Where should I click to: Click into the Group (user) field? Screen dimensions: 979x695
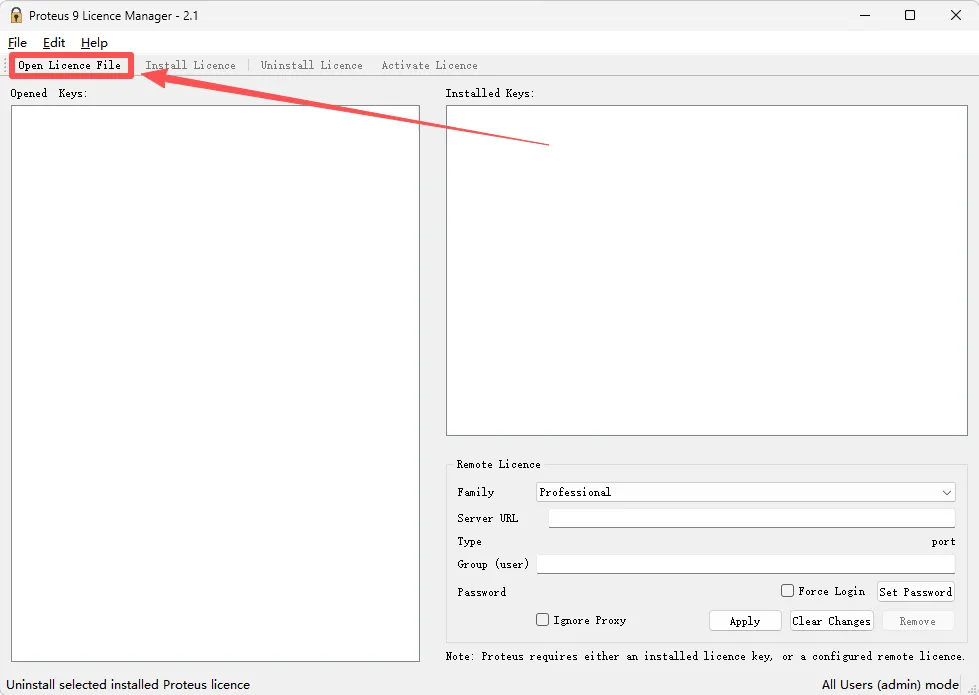745,564
